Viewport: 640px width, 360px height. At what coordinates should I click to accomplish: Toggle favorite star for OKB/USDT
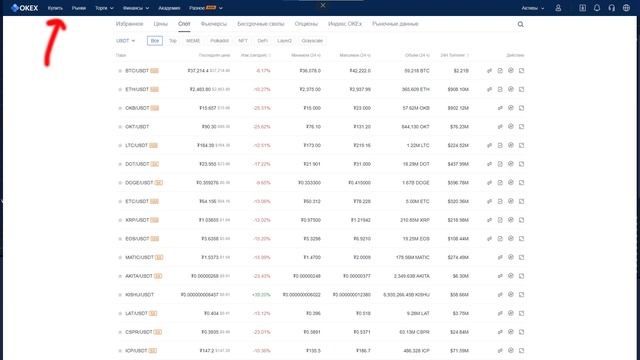(x=120, y=108)
